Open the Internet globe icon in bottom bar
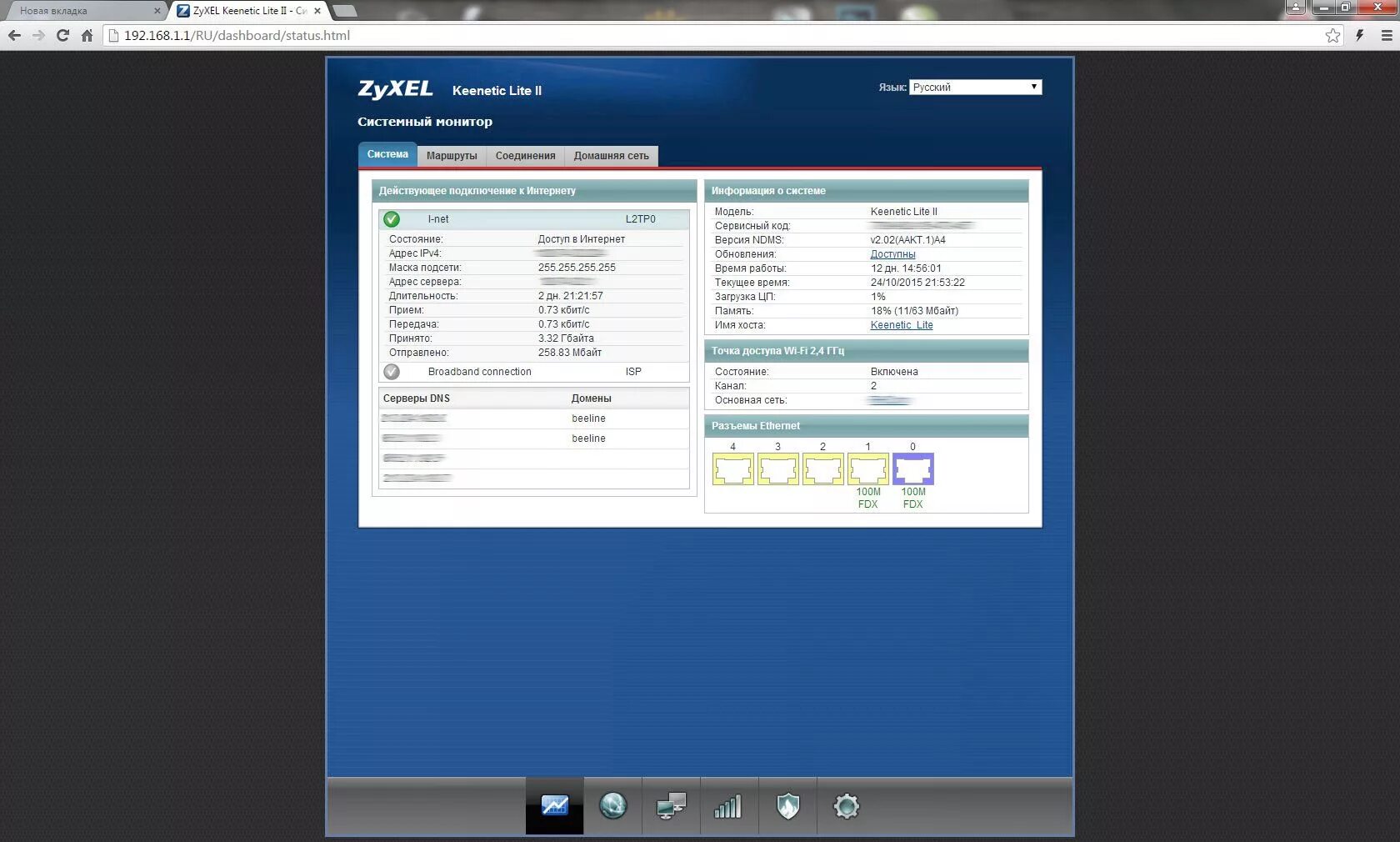 [612, 805]
